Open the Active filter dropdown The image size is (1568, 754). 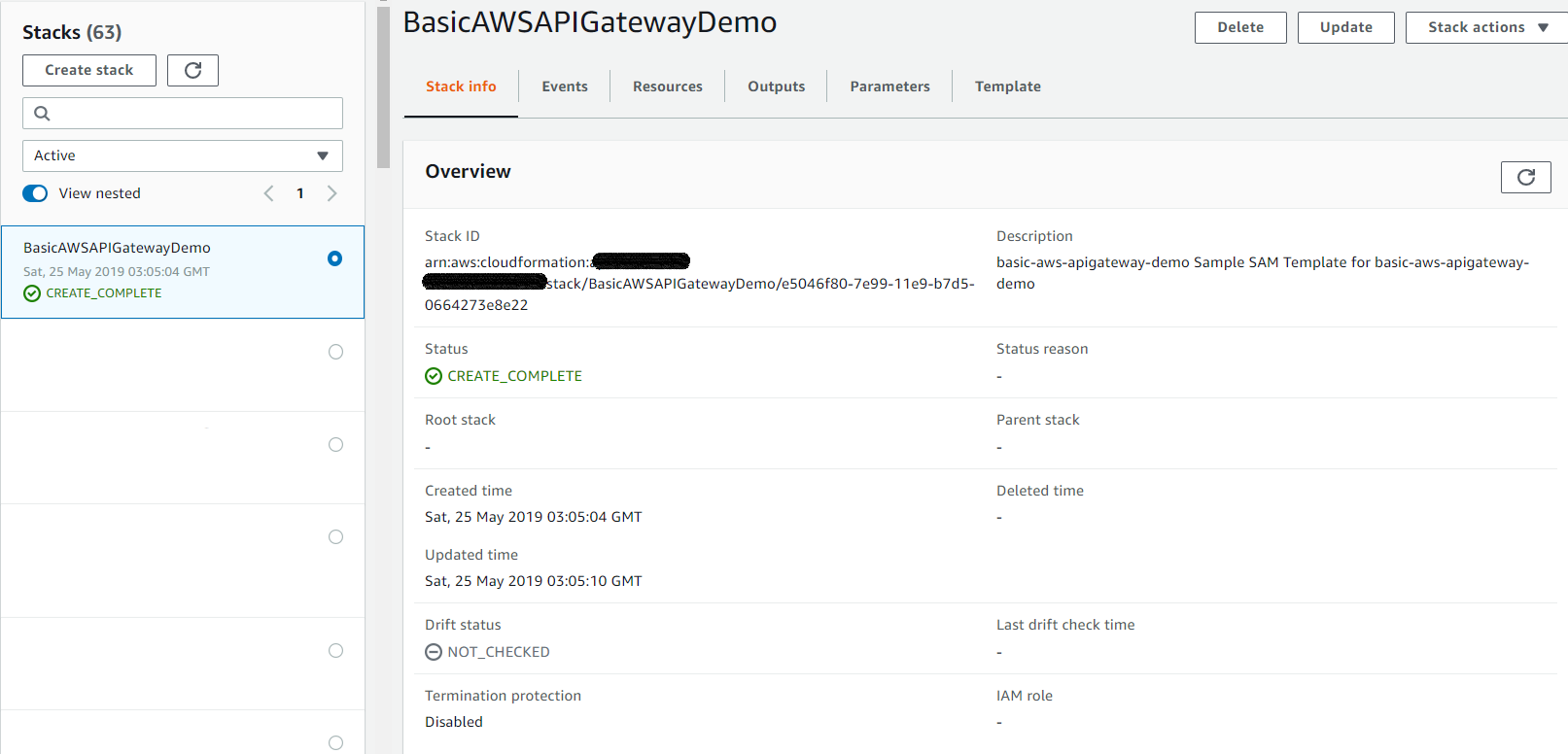click(183, 155)
